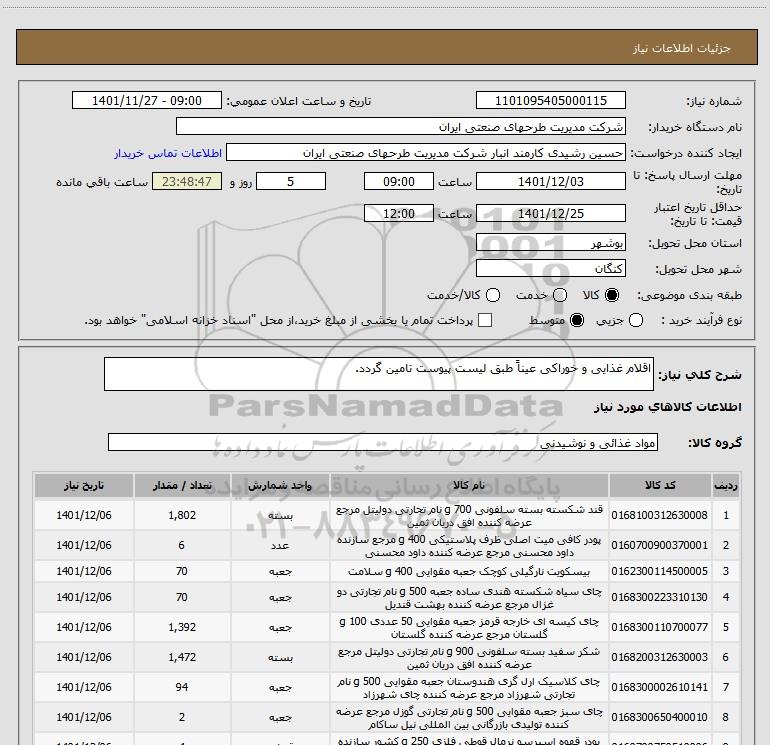Tick the اسناد خزانه اسلامی payment checkbox
Image resolution: width=770 pixels, height=745 pixels.
click(x=485, y=320)
